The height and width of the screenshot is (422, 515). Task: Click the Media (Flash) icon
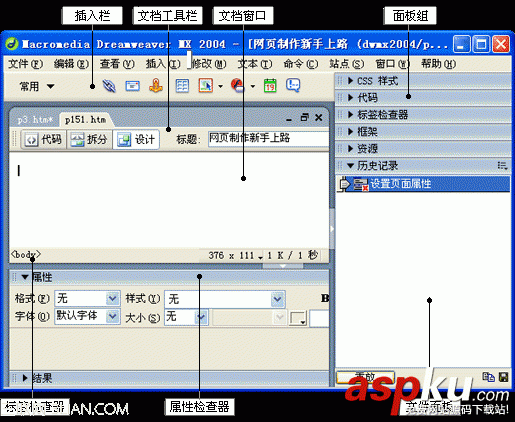click(x=238, y=86)
